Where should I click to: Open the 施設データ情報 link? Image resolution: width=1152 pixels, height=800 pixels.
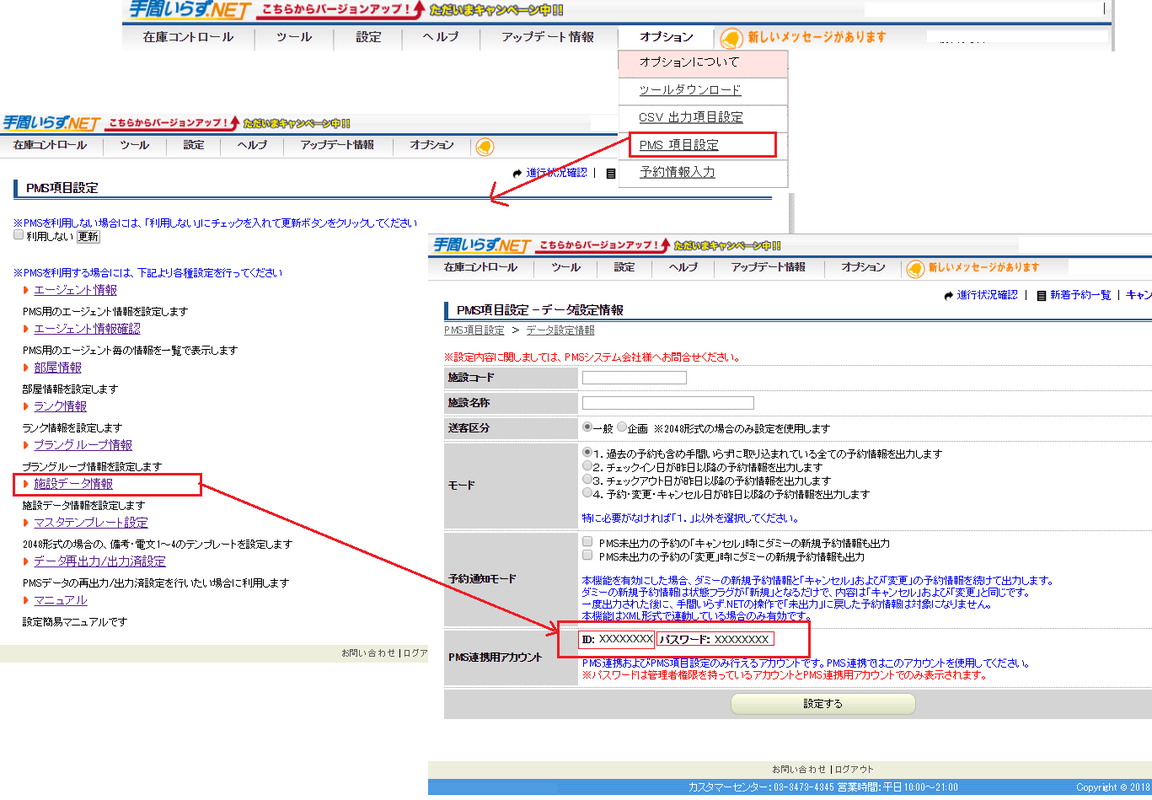73,484
